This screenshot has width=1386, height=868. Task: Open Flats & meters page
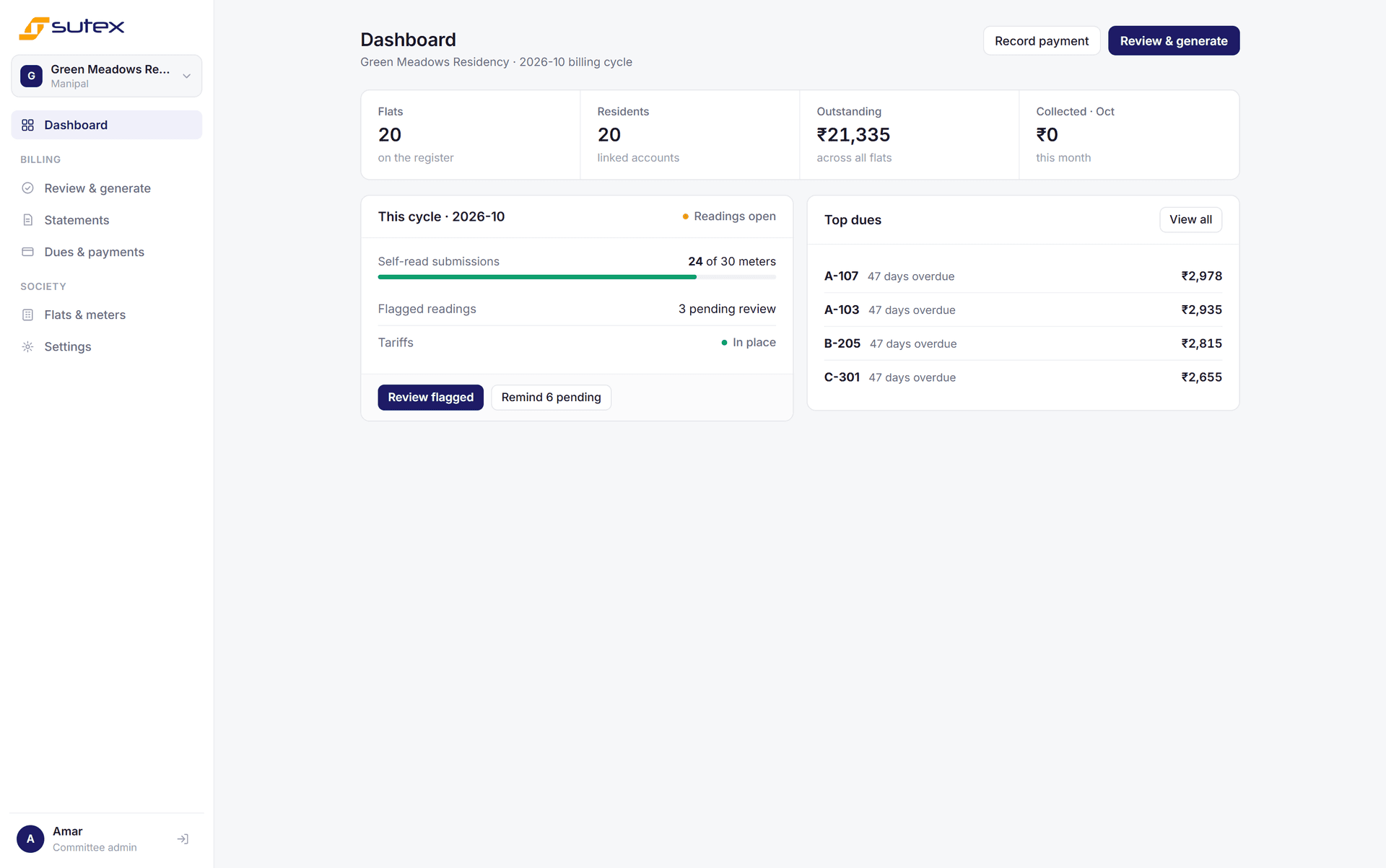[x=107, y=315]
